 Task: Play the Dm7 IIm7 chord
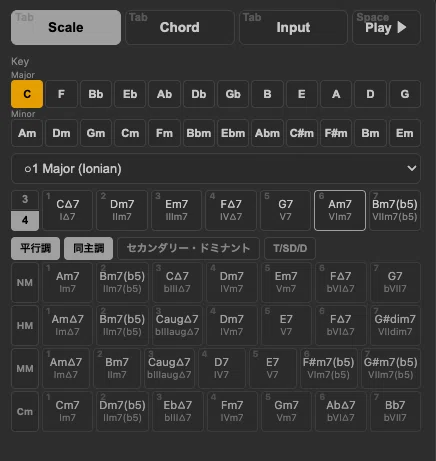122,210
